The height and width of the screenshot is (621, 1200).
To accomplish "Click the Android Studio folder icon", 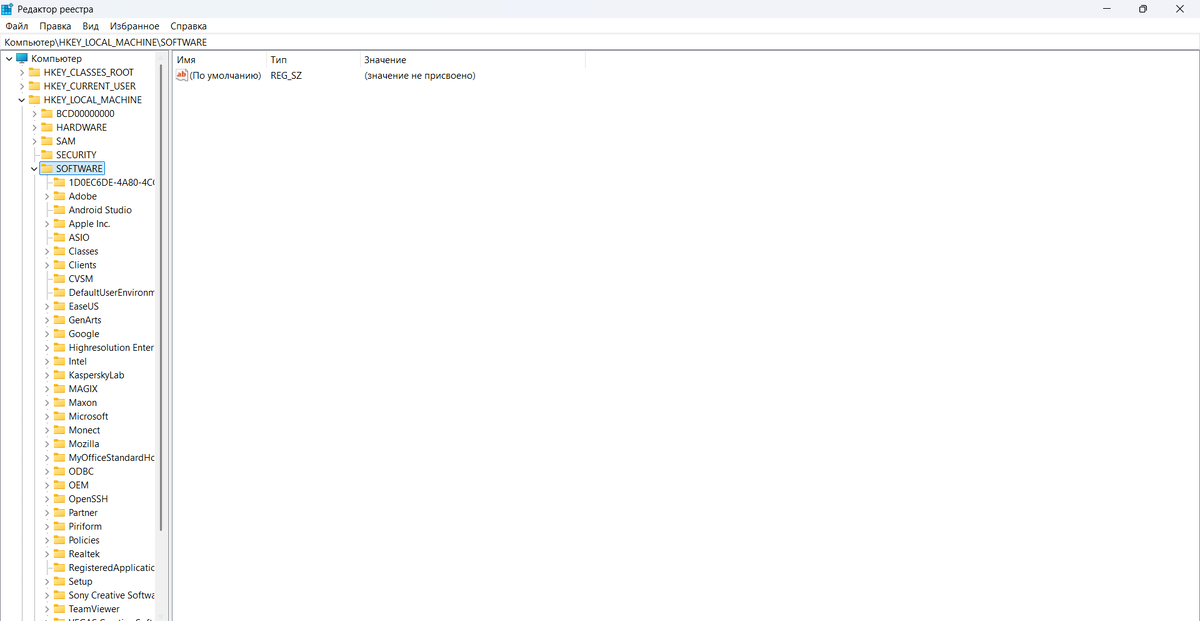I will 59,210.
